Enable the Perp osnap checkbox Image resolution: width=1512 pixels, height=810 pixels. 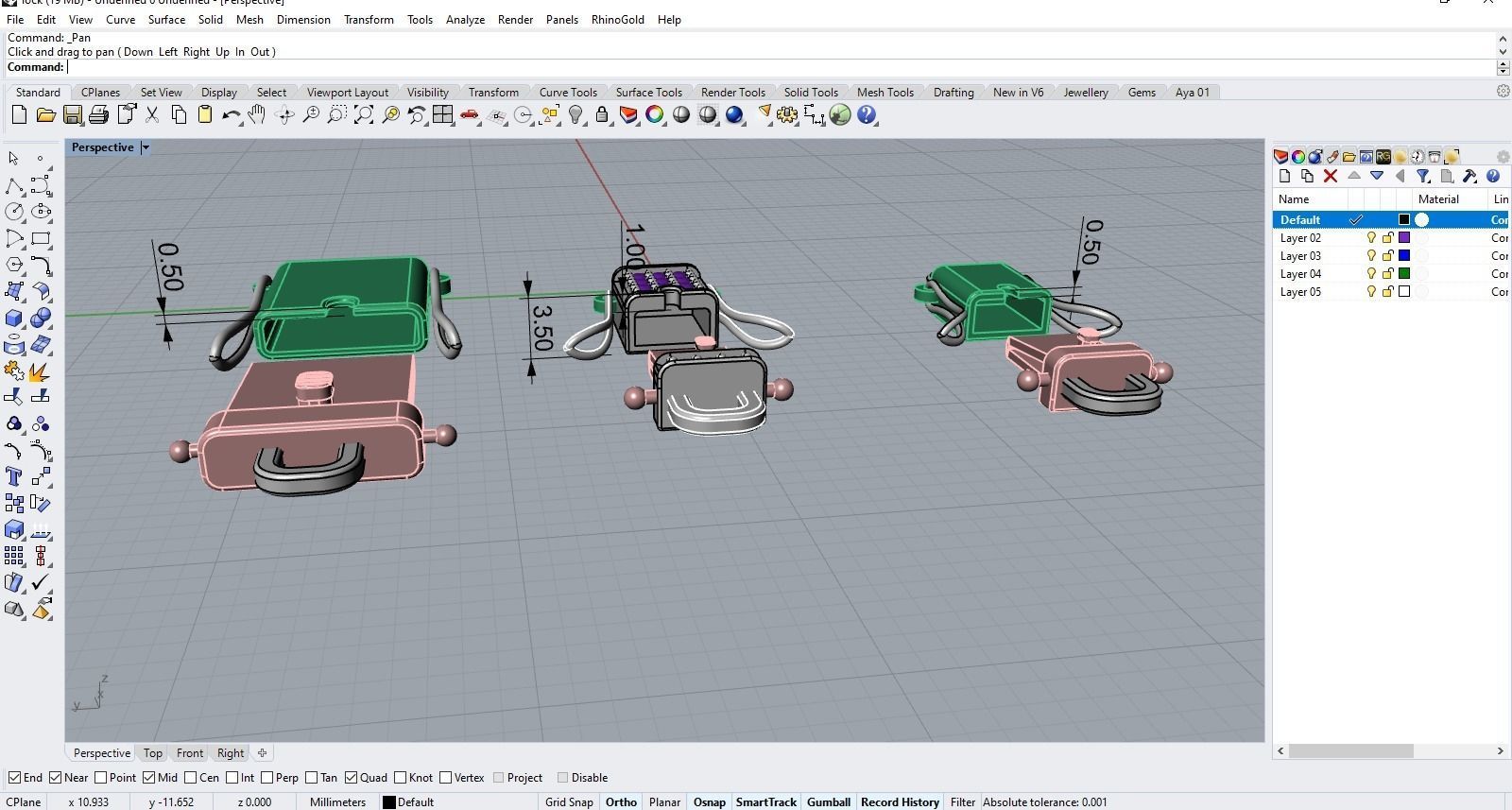[266, 778]
